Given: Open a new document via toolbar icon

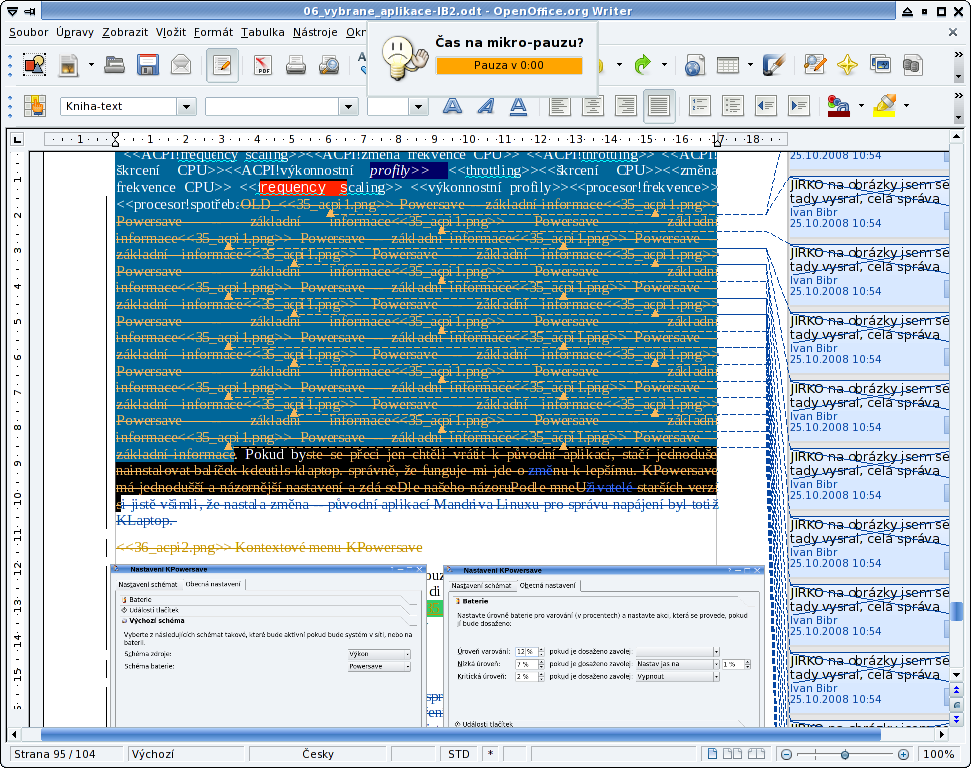Looking at the screenshot, I should (x=68, y=65).
